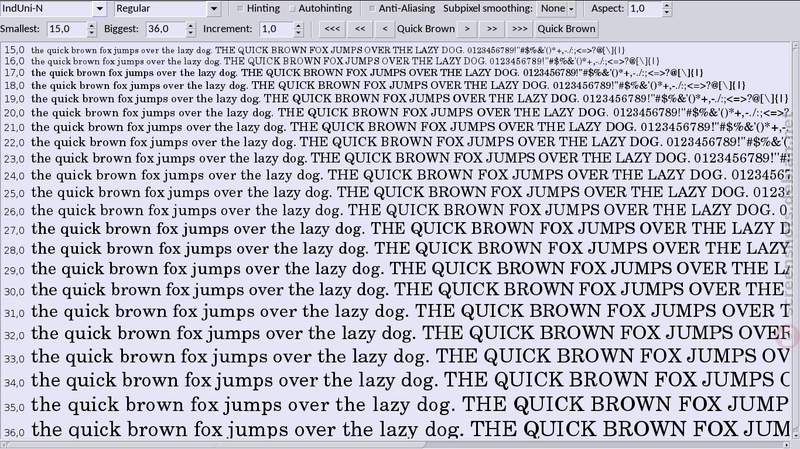Screen dimensions: 800x449
Task: Click the << navigation button
Action: point(360,29)
